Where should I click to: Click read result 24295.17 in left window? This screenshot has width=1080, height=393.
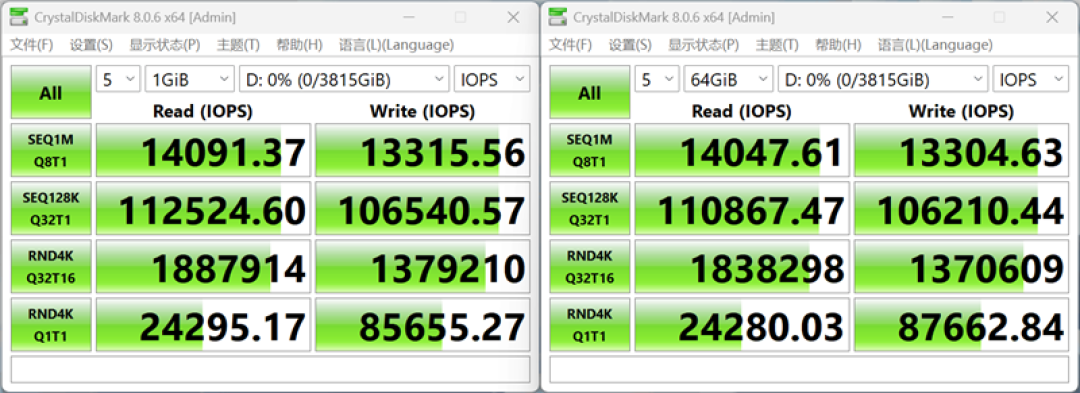pos(203,325)
